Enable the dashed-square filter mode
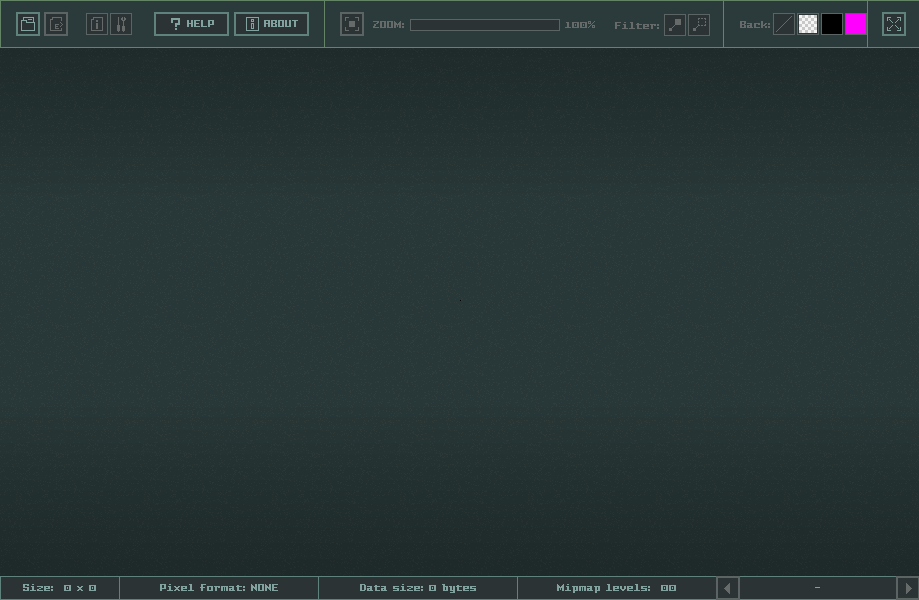 pos(699,25)
